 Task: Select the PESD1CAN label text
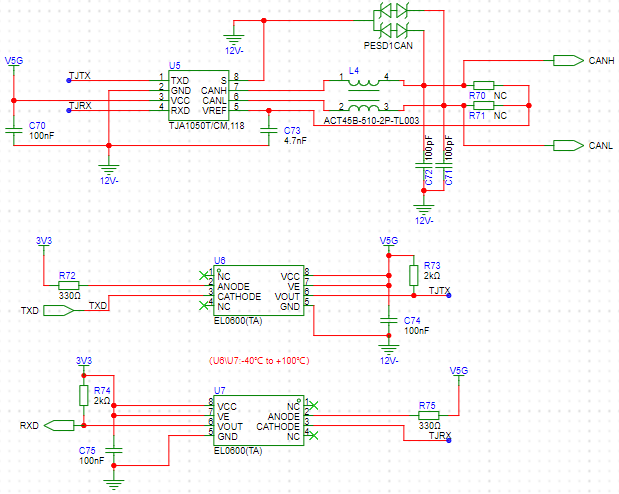point(388,46)
